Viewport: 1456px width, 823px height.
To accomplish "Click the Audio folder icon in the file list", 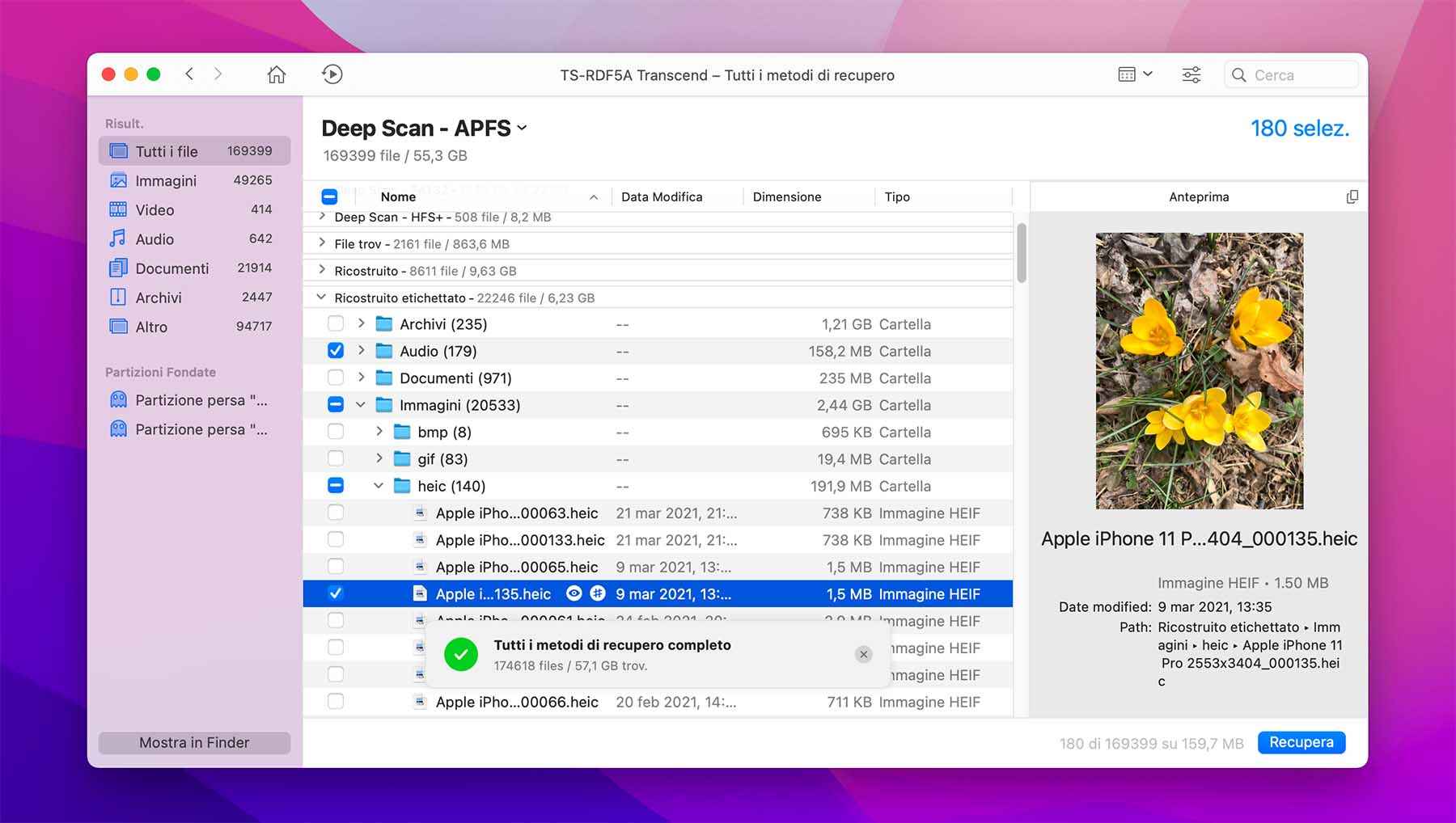I will tap(384, 351).
